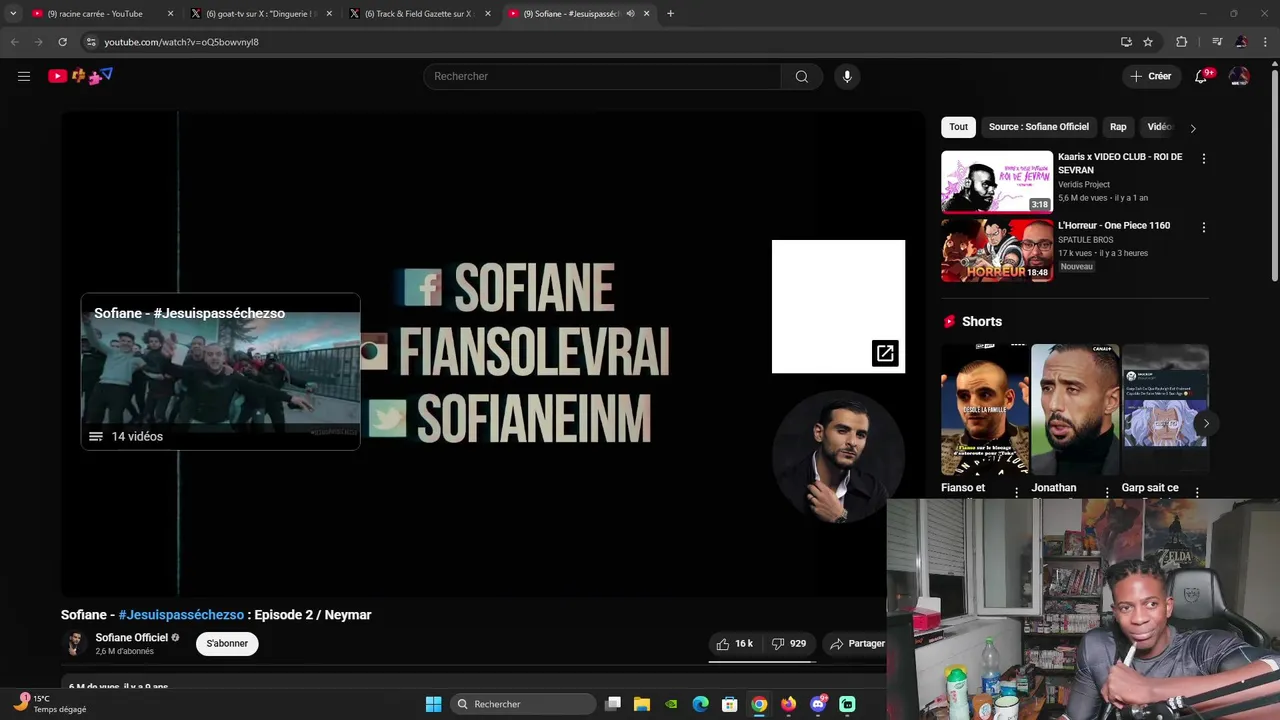Open File Explorer from taskbar
Viewport: 1280px width, 720px height.
pos(642,704)
